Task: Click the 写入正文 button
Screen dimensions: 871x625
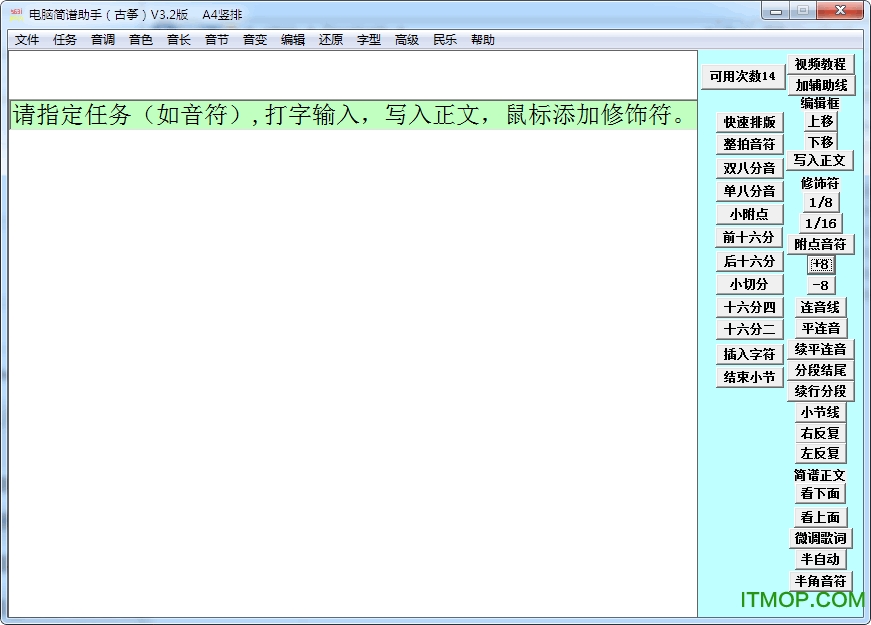Action: 820,160
